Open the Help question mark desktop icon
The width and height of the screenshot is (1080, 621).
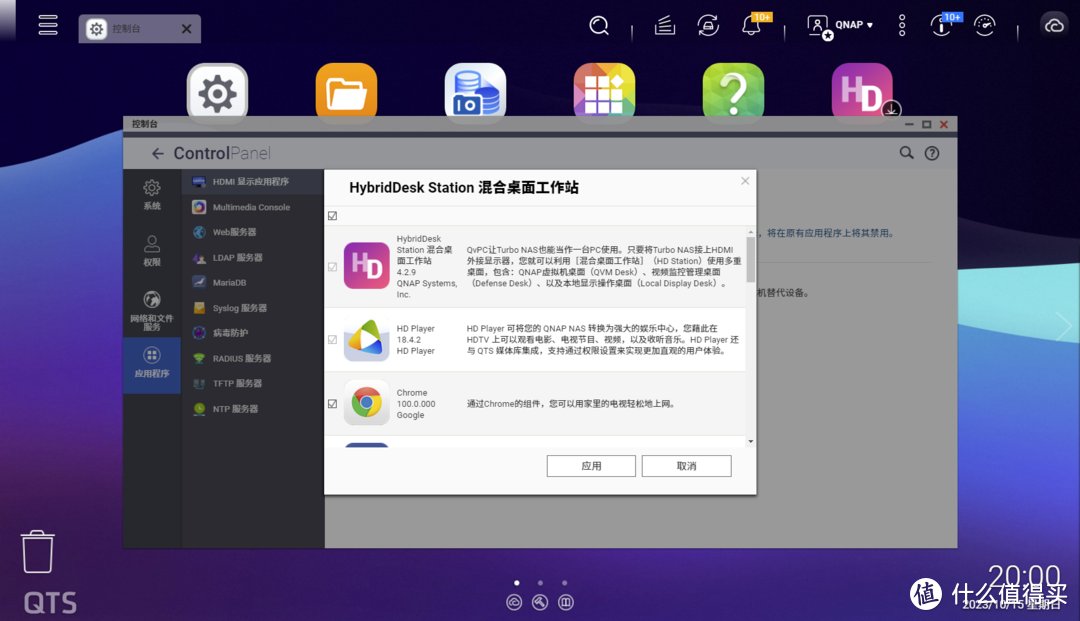click(733, 93)
